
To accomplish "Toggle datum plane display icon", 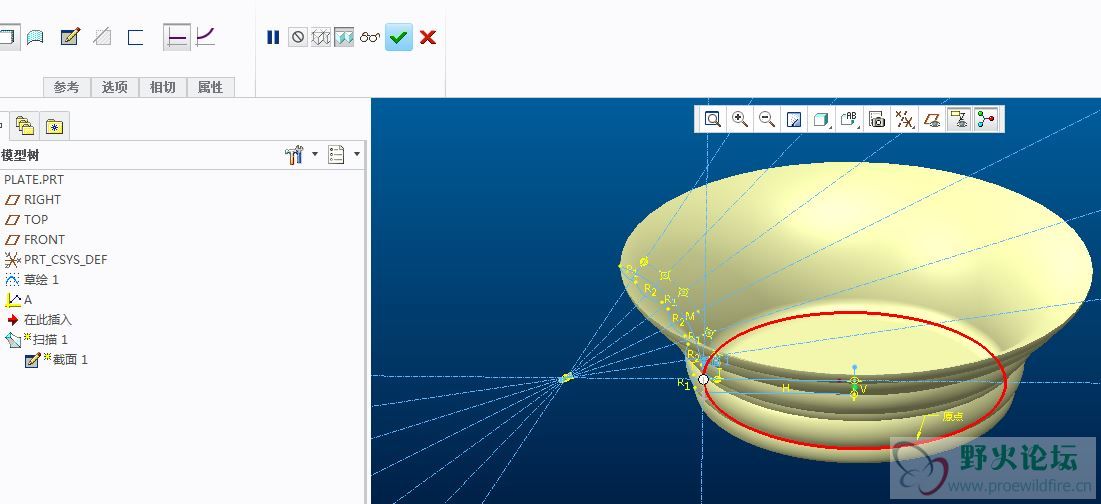I will (x=932, y=119).
